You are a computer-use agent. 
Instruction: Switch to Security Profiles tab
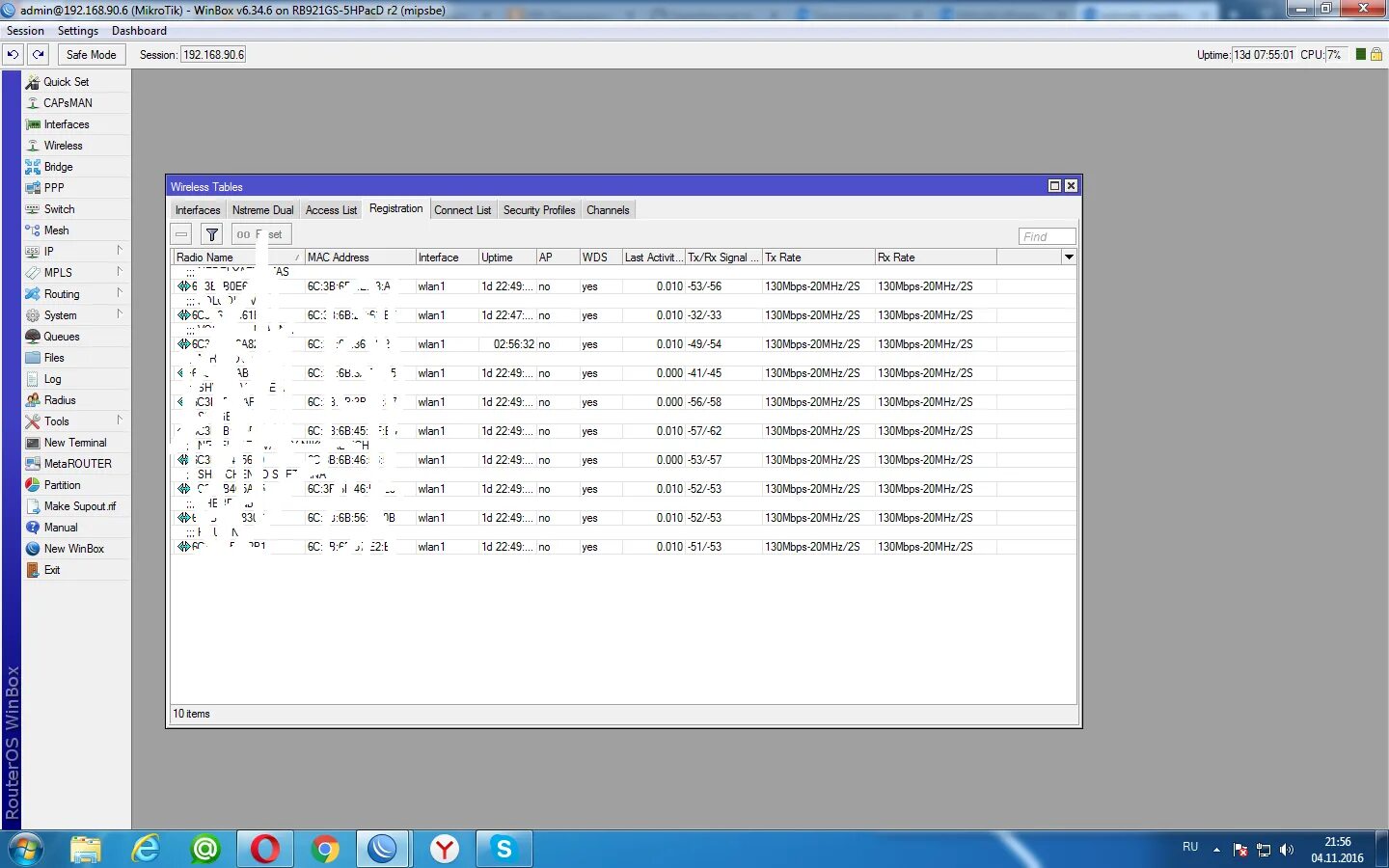539,210
